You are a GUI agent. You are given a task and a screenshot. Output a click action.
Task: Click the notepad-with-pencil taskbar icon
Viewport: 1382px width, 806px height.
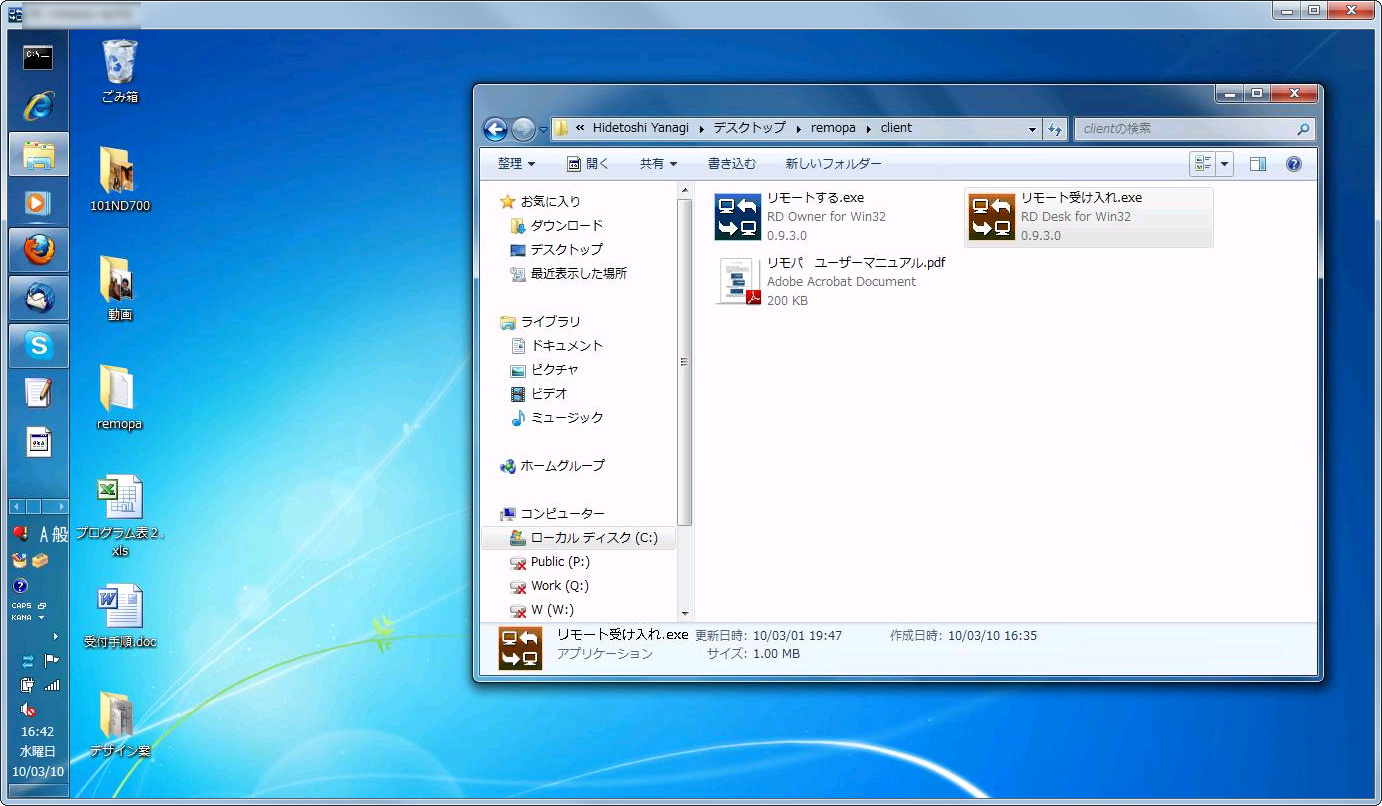pos(38,393)
